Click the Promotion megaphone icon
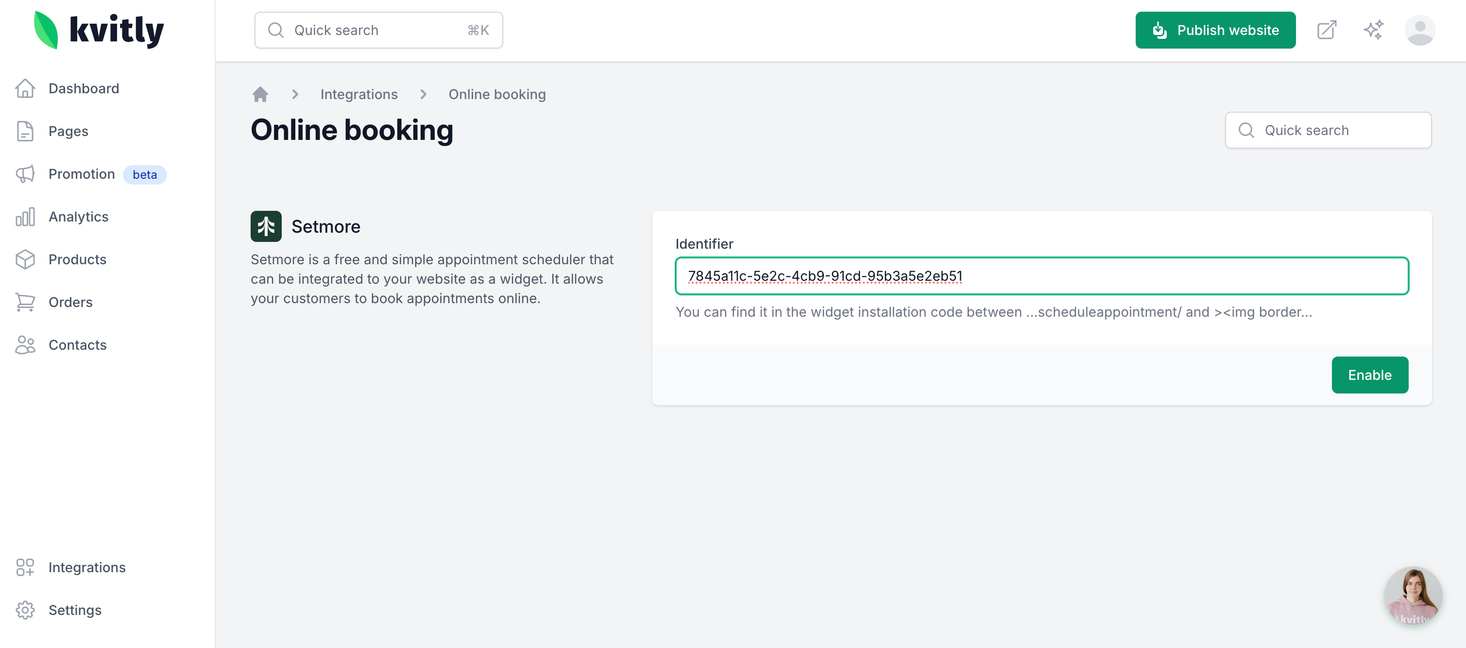 [25, 174]
